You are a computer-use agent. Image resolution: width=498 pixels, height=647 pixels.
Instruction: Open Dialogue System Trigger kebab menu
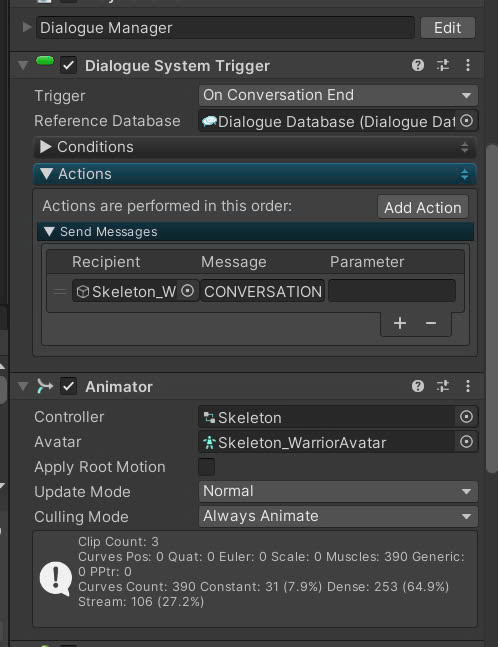[467, 65]
